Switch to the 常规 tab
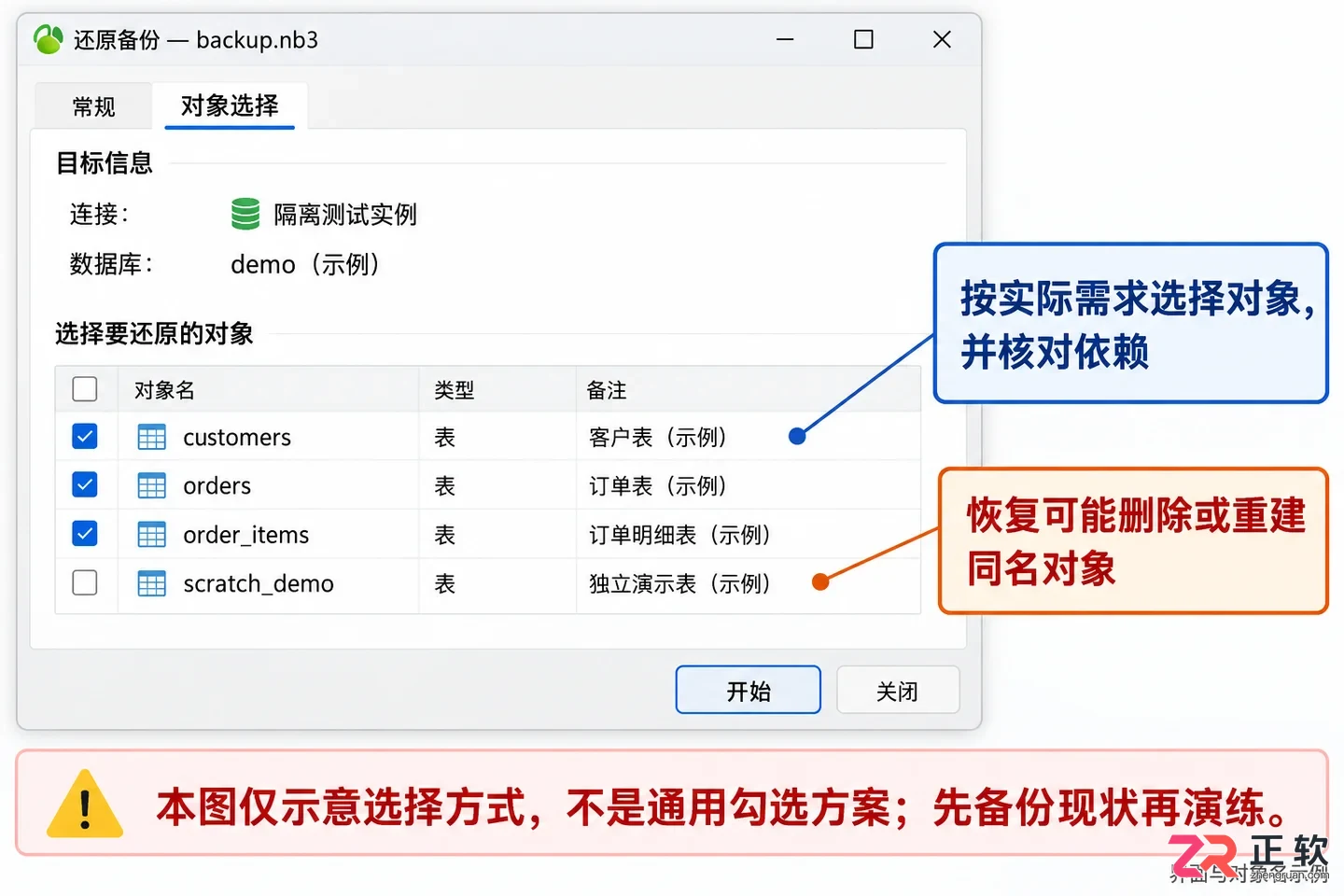 coord(93,106)
